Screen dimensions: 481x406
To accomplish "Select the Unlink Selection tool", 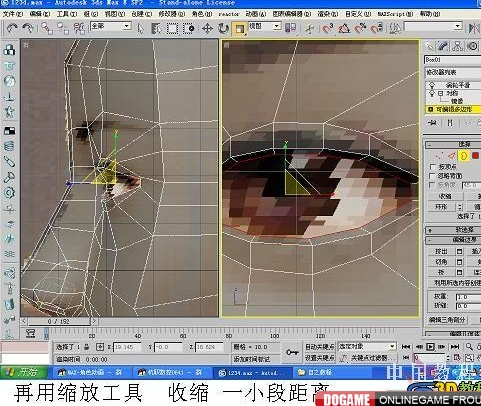I will click(63, 28).
